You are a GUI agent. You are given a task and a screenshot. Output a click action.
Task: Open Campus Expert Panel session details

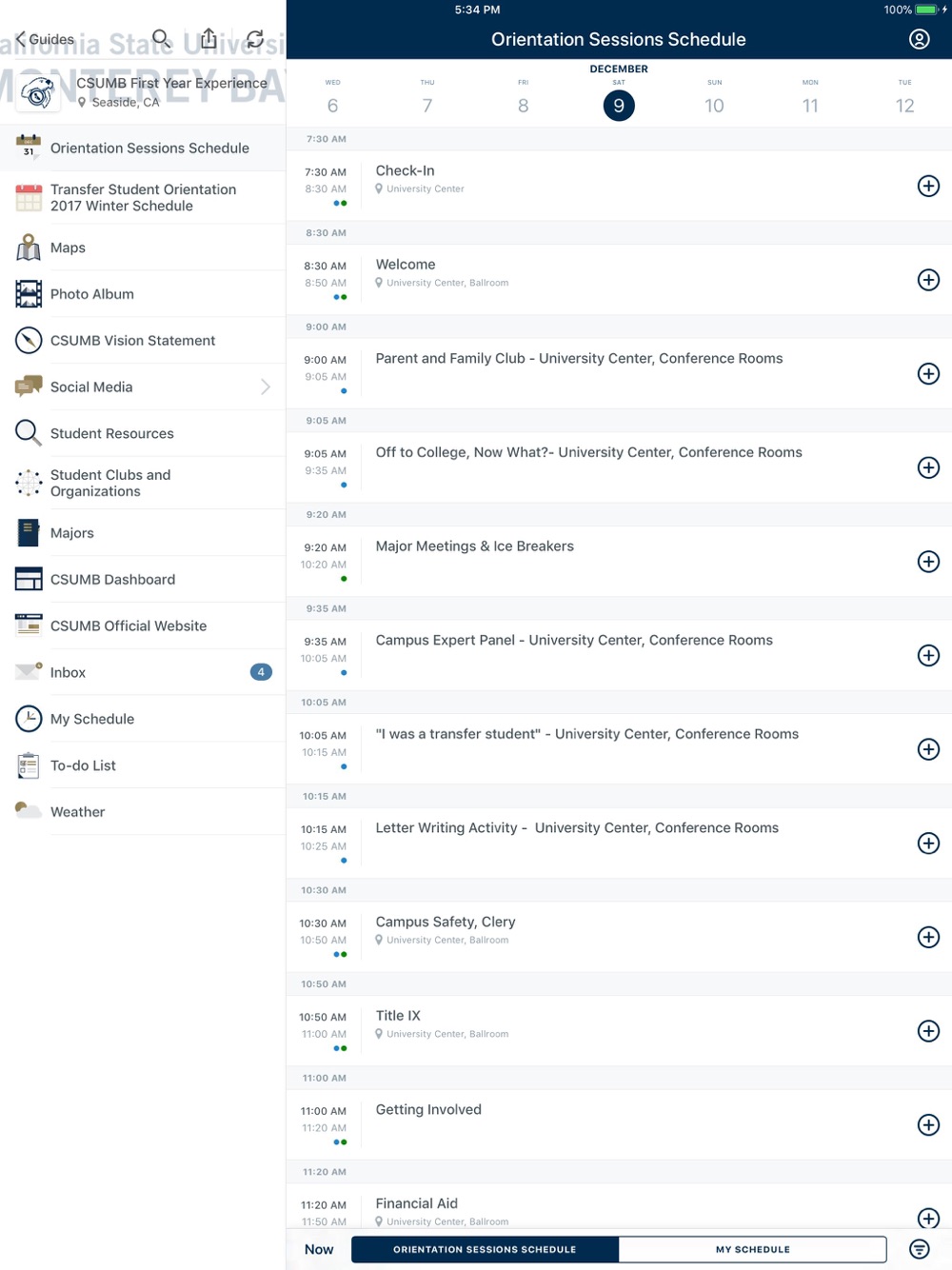tap(619, 655)
